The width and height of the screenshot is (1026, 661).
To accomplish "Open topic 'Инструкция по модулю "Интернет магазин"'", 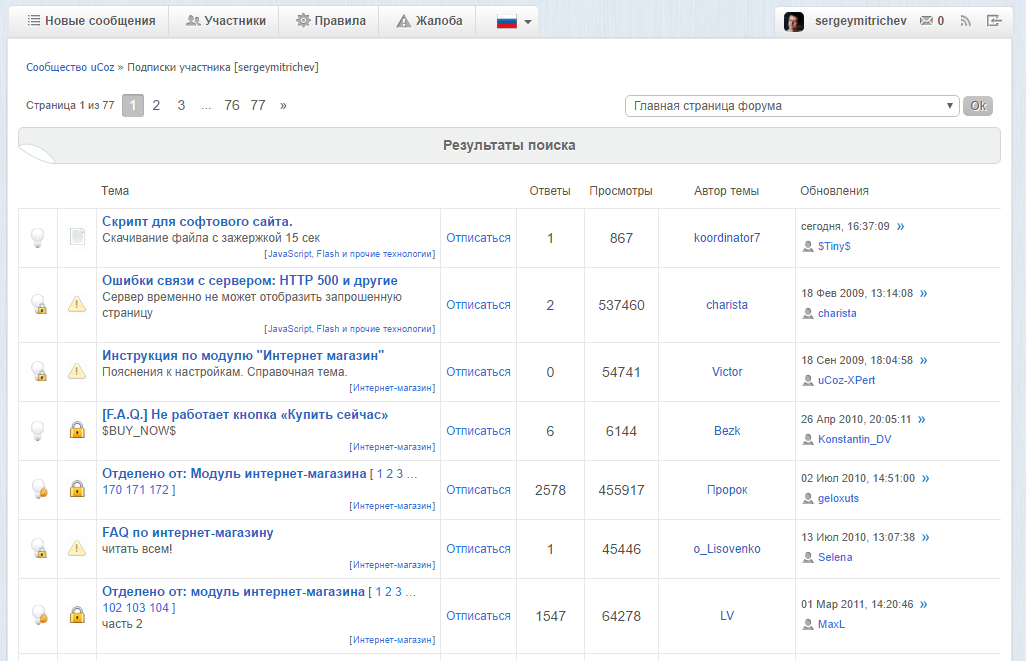I will [x=243, y=355].
